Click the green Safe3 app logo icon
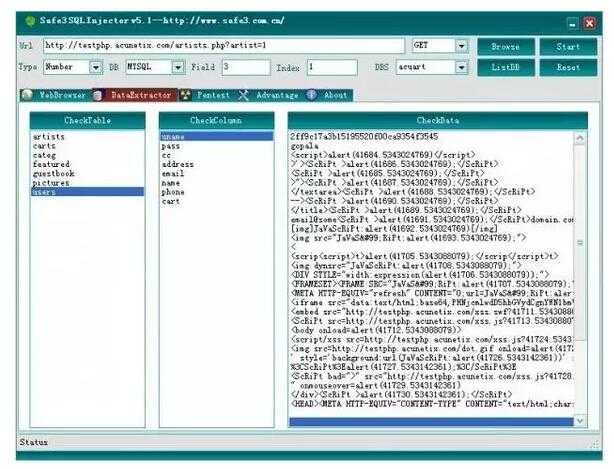Viewport: 614px width, 469px height. (30, 21)
